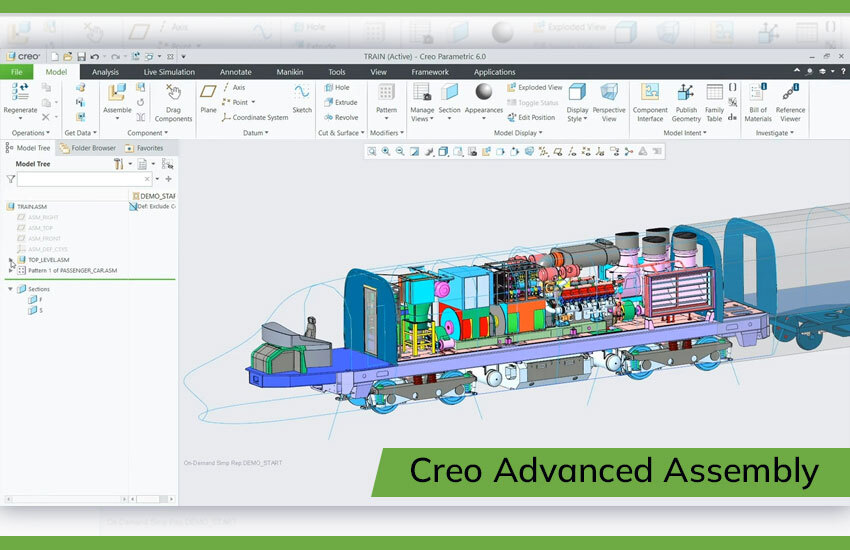
Task: Open the Point dropdown arrow
Action: 253,102
